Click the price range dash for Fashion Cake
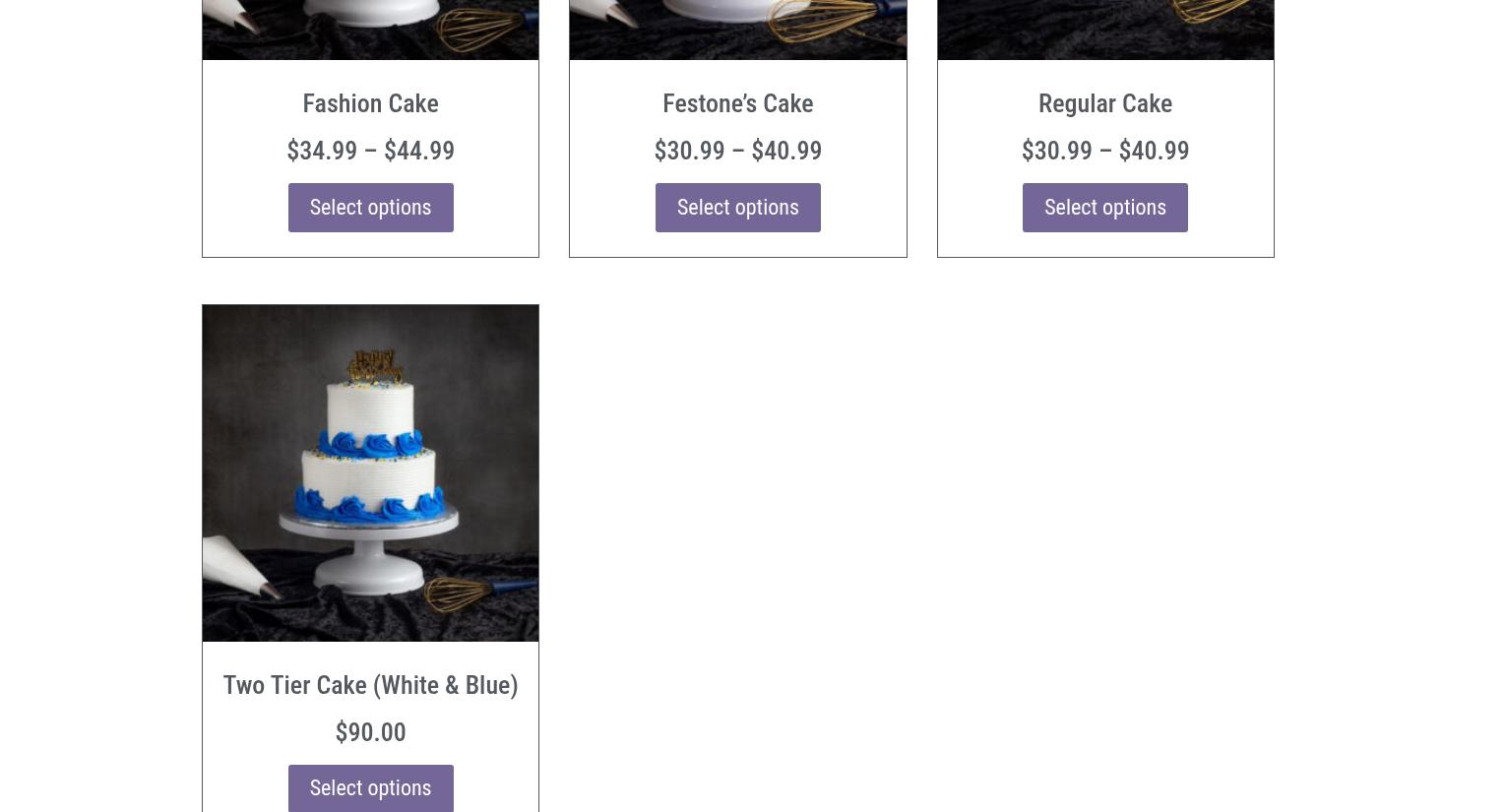 point(370,151)
